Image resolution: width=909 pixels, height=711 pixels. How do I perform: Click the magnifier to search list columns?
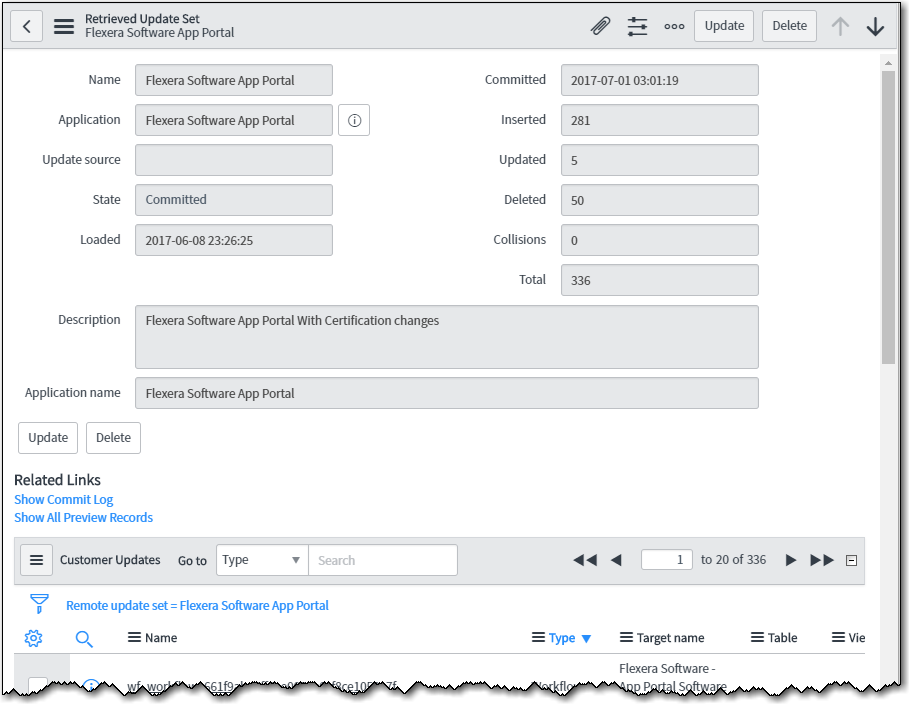tap(84, 638)
